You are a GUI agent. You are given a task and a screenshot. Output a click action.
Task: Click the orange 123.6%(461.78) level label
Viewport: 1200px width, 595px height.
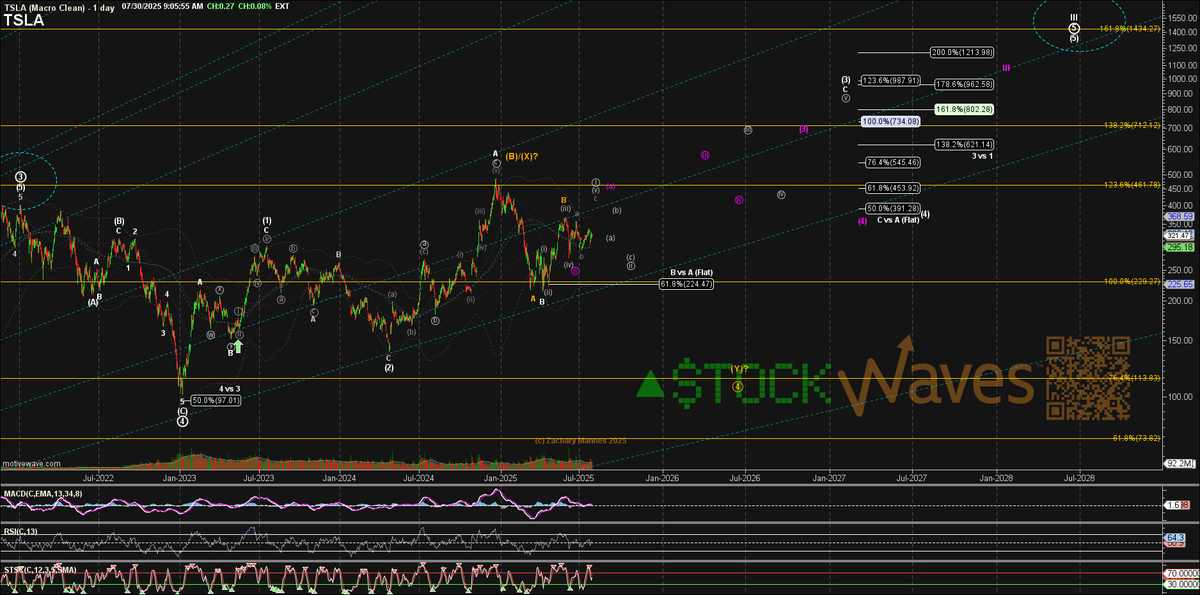click(1130, 184)
